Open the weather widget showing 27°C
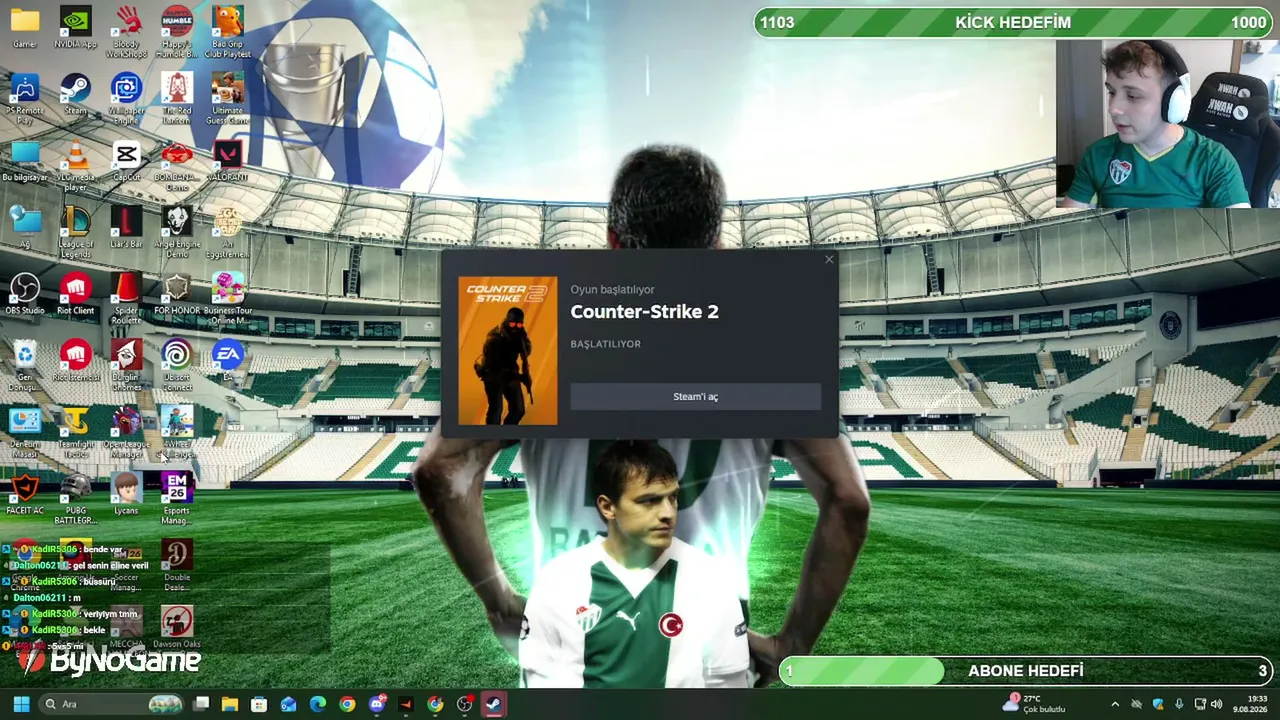The image size is (1280, 720). pos(1035,704)
